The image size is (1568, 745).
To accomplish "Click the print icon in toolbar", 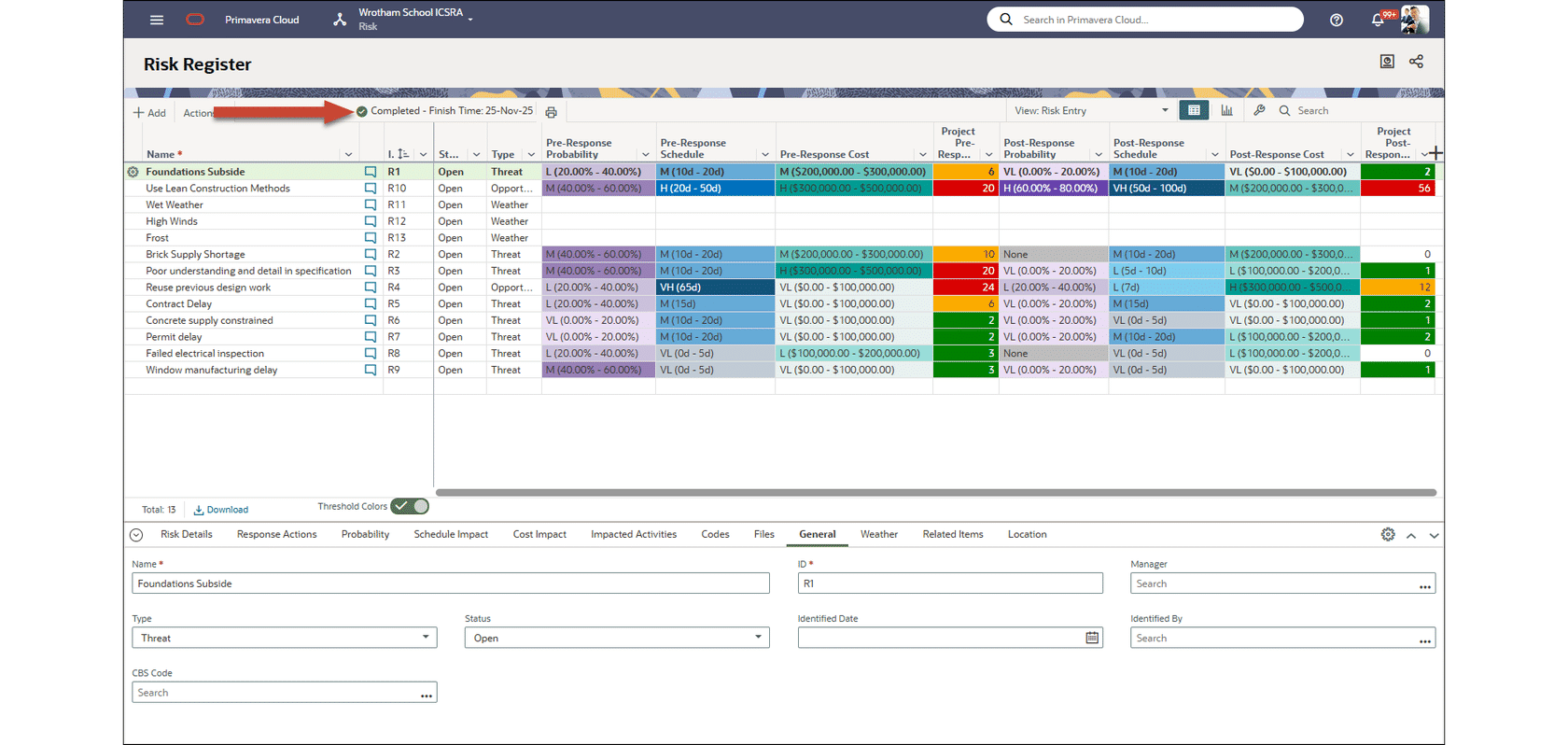I will click(x=552, y=112).
